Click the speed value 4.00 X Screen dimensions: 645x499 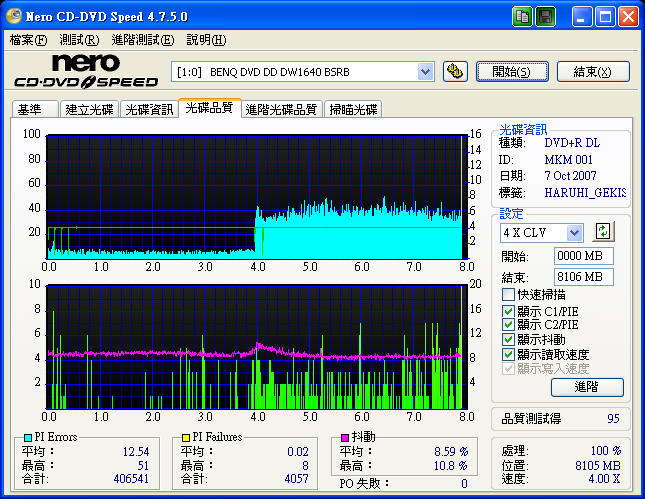(x=604, y=479)
